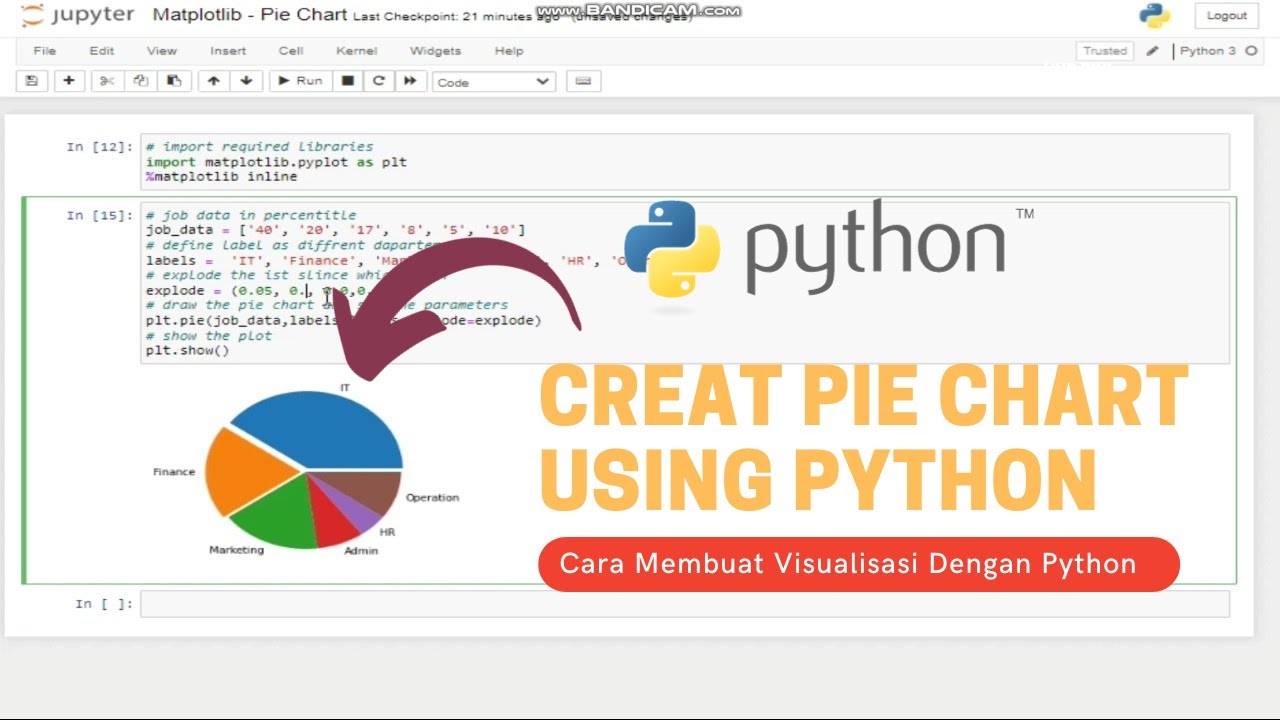Click the 'Finance' pie chart label
This screenshot has height=720, width=1280.
(x=174, y=471)
